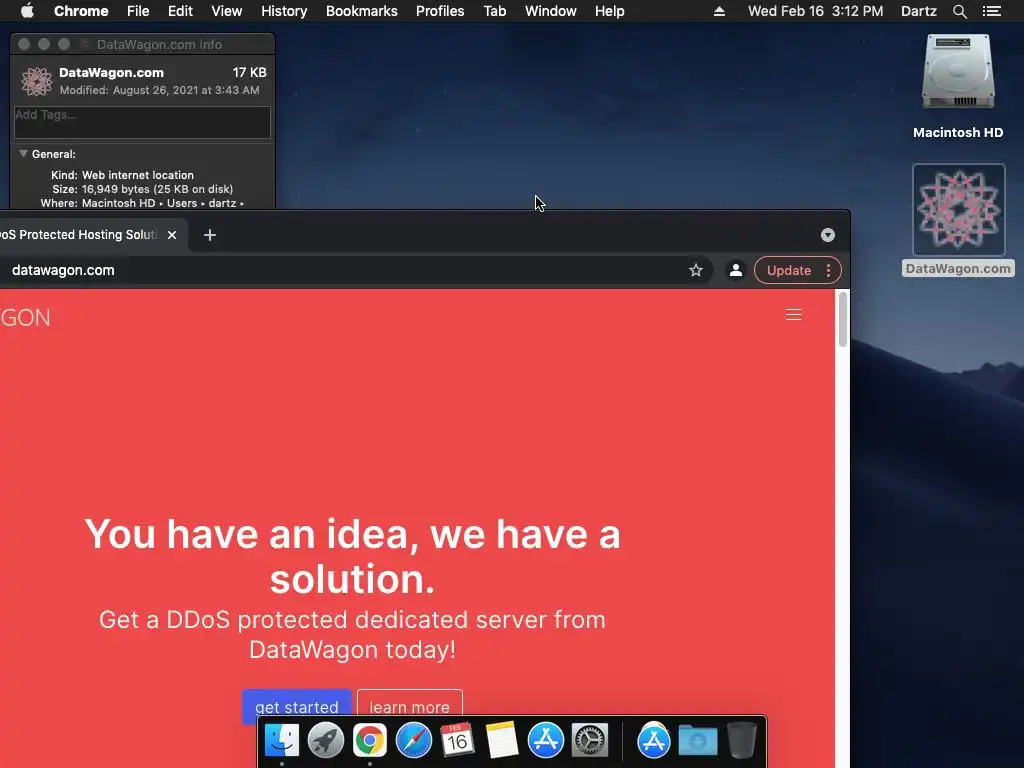1024x768 pixels.
Task: Click the DDoS protected dedicated server subtitle
Action: pos(353,634)
